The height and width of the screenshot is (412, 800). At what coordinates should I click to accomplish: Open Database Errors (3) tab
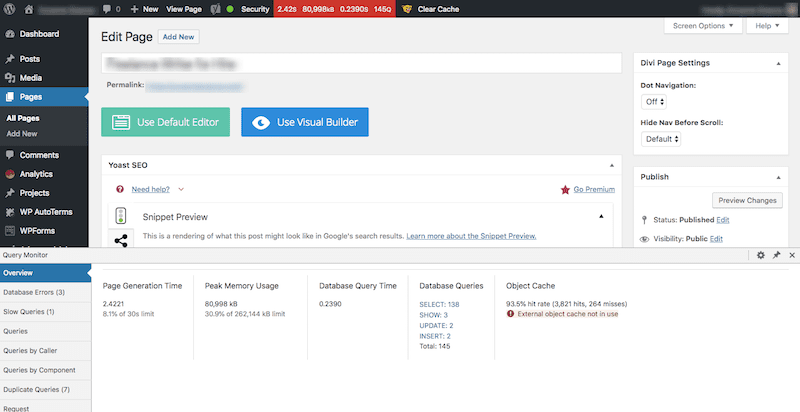[45, 293]
